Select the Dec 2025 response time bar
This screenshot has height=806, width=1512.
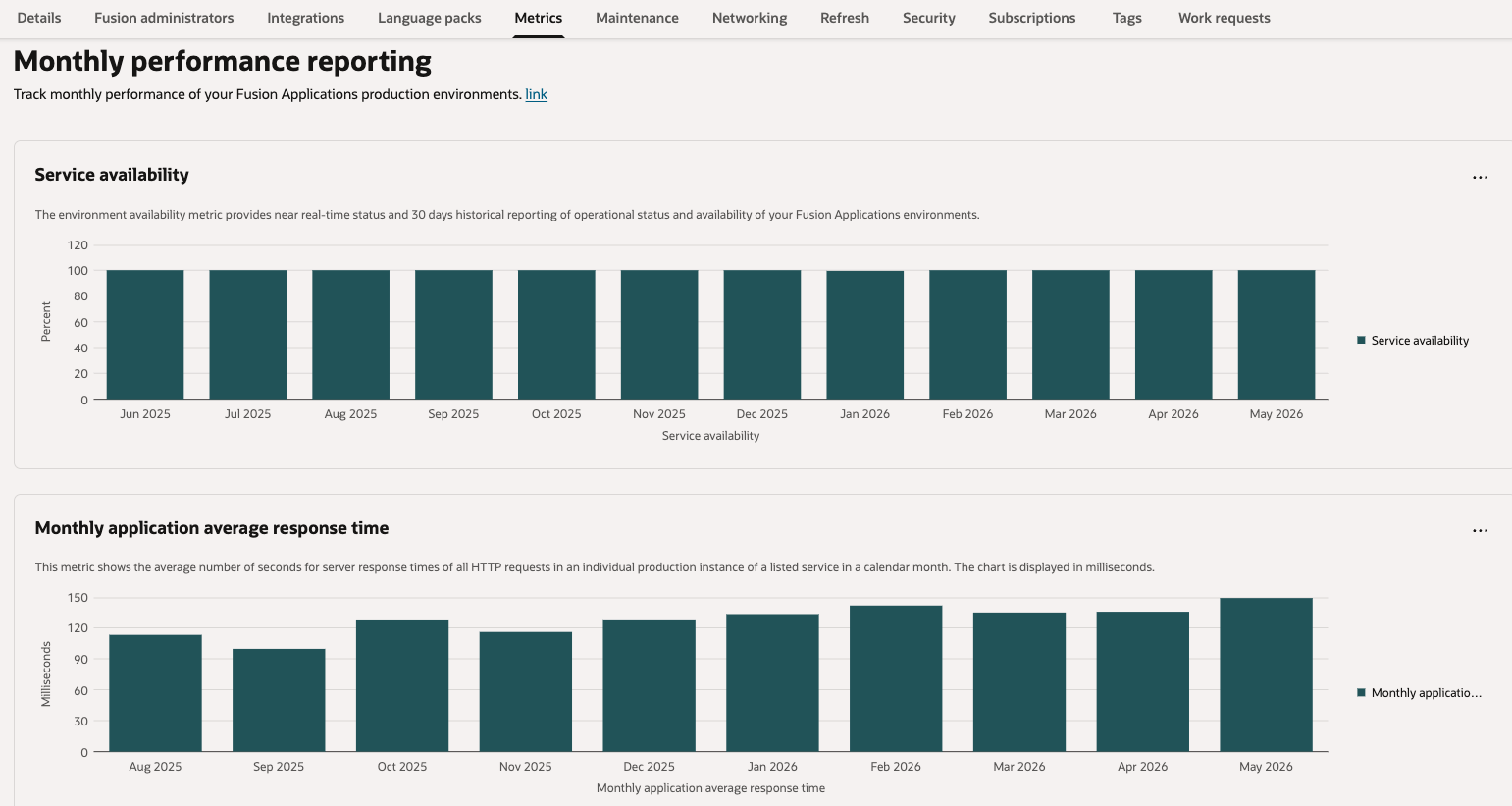pyautogui.click(x=650, y=686)
